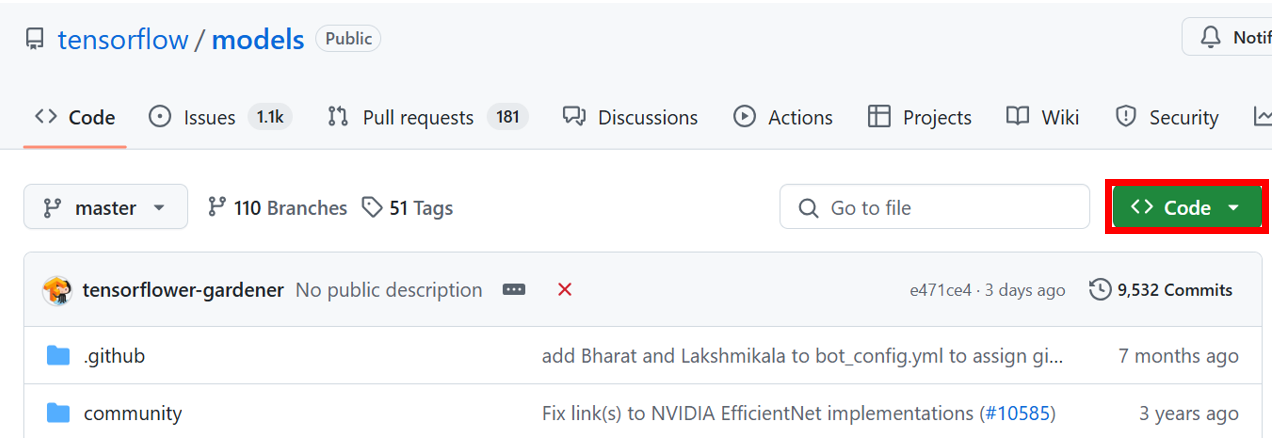The image size is (1276, 444).
Task: Click the bell notifications icon
Action: 1210,37
